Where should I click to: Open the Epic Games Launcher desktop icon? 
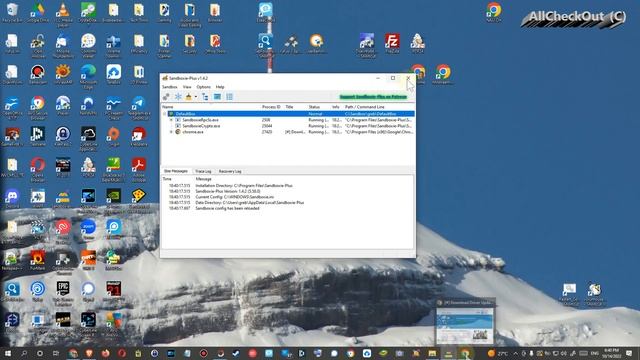click(x=63, y=293)
